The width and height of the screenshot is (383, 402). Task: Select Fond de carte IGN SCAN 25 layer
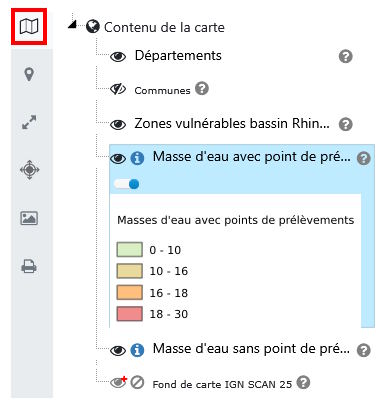222,384
